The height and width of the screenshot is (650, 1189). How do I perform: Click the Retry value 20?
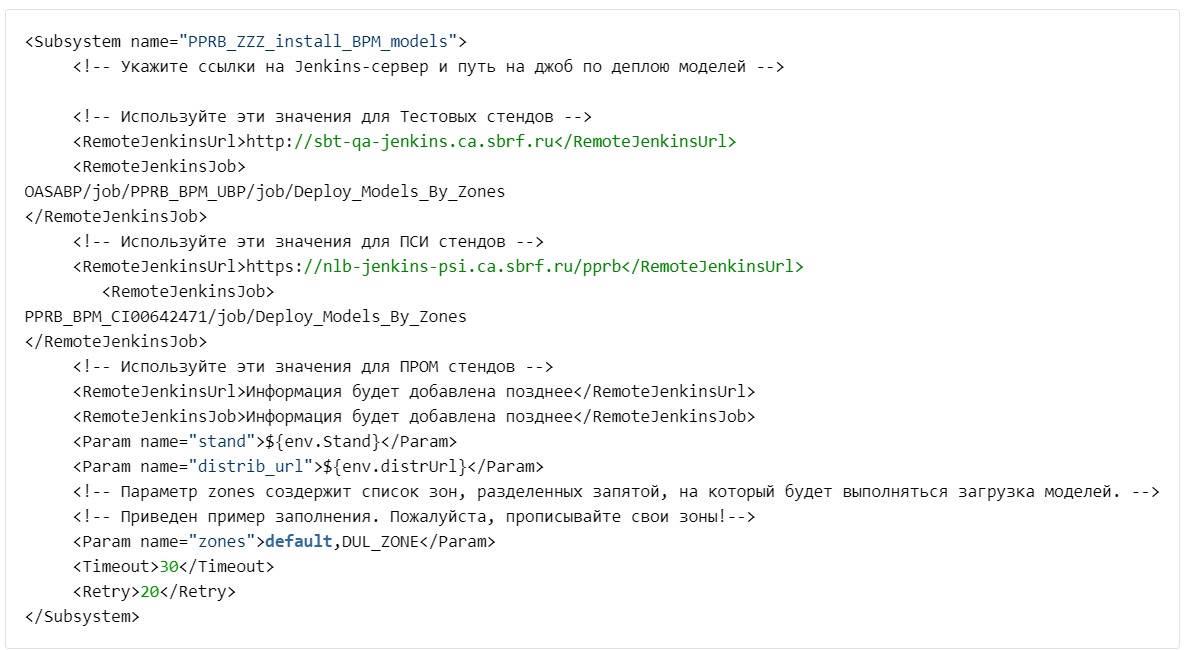tap(150, 592)
